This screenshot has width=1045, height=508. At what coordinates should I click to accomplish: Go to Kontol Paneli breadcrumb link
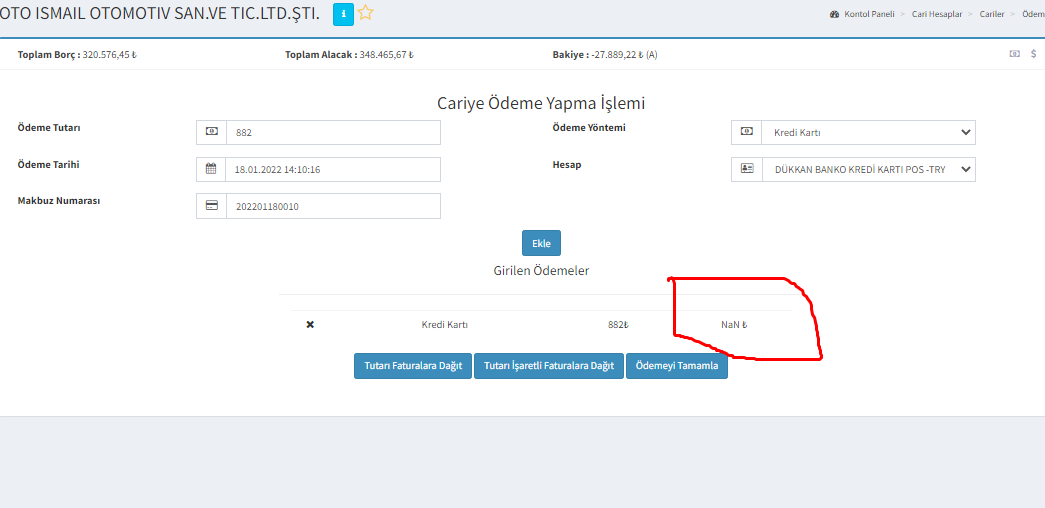coord(869,15)
